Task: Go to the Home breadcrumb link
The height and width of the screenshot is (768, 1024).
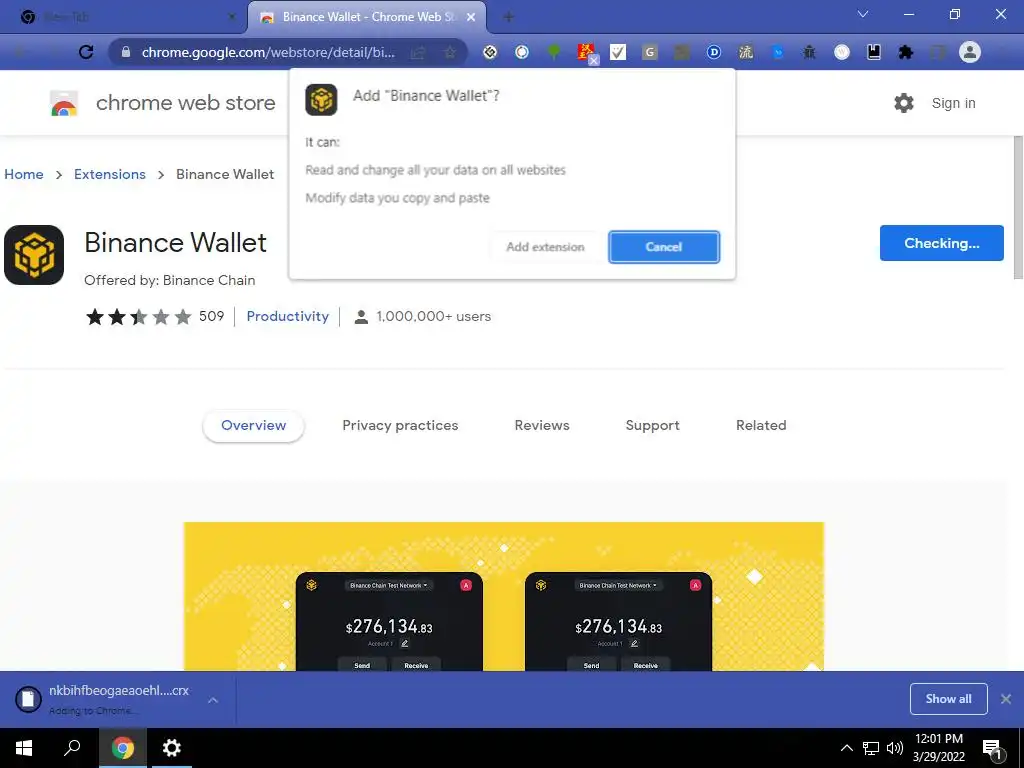Action: point(24,174)
